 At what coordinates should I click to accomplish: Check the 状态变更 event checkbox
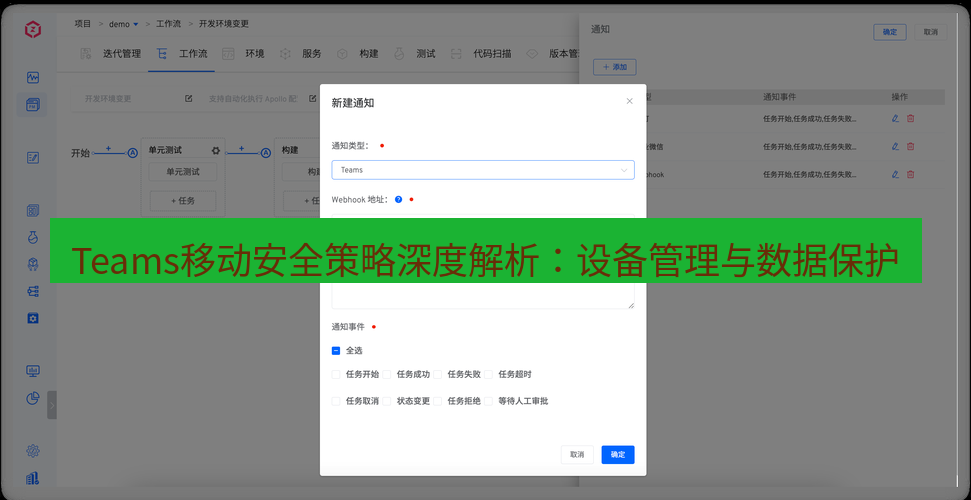pos(387,401)
